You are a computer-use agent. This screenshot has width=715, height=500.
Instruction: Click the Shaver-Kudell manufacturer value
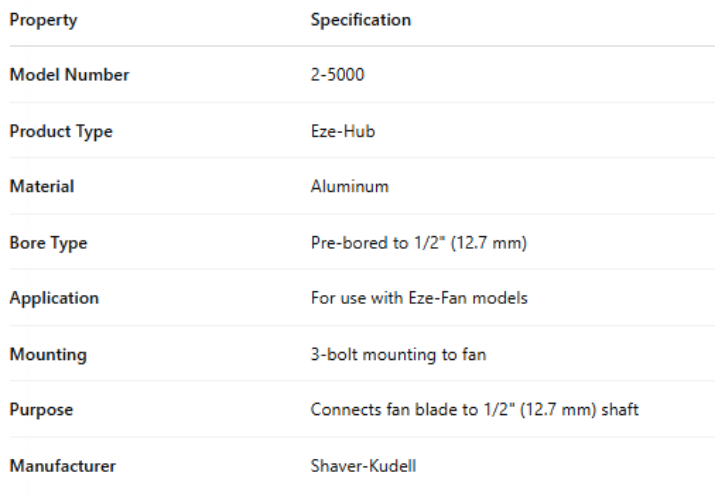click(360, 466)
